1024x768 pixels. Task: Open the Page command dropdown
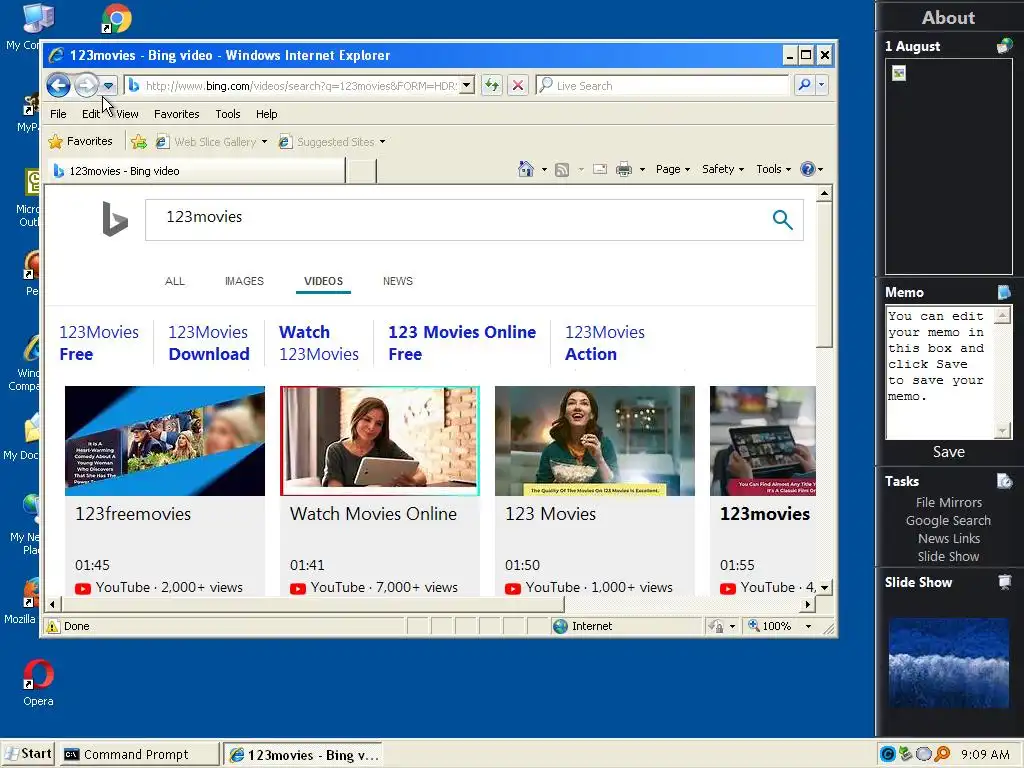tap(673, 169)
